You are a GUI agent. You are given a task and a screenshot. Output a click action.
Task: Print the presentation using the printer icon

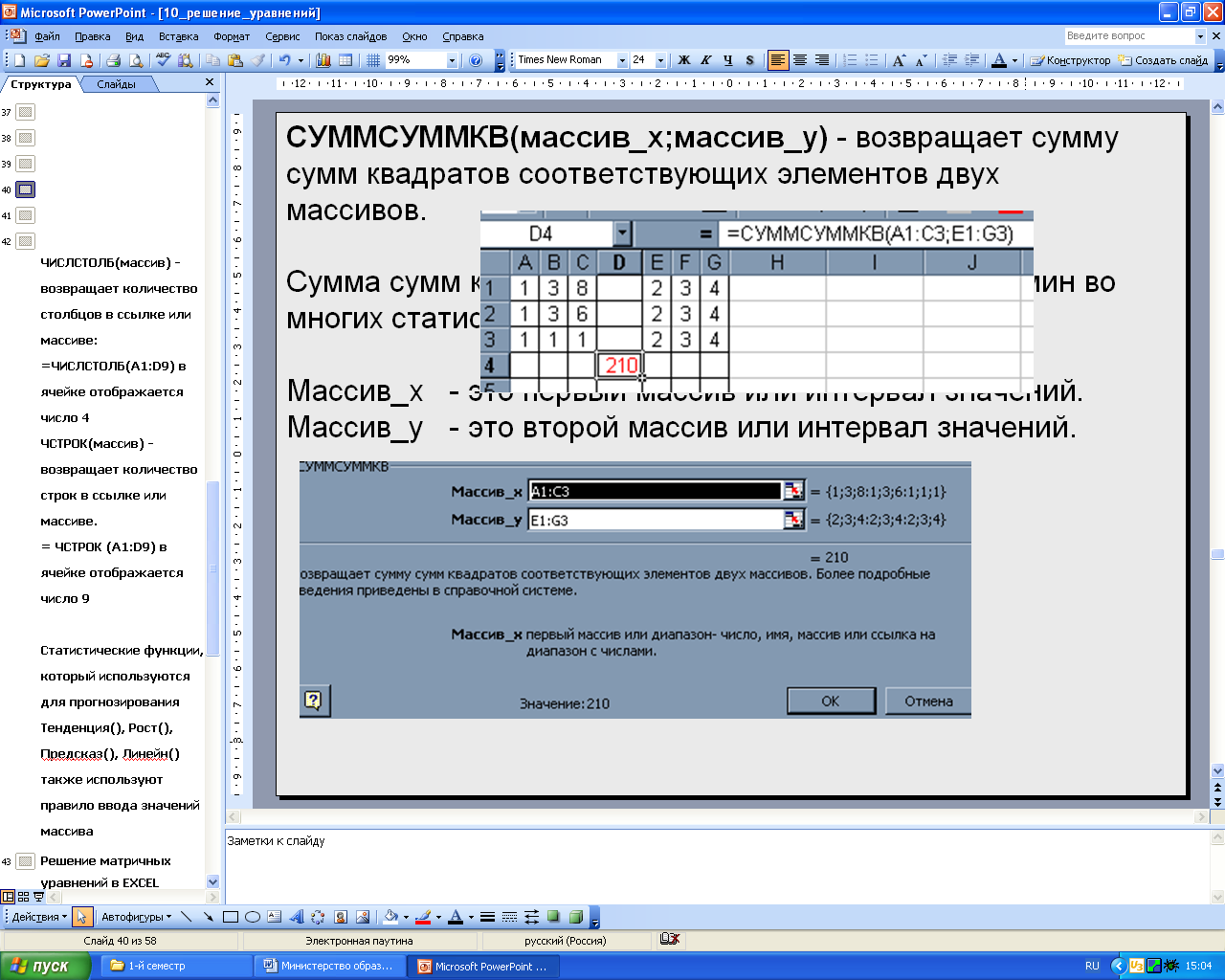[113, 60]
